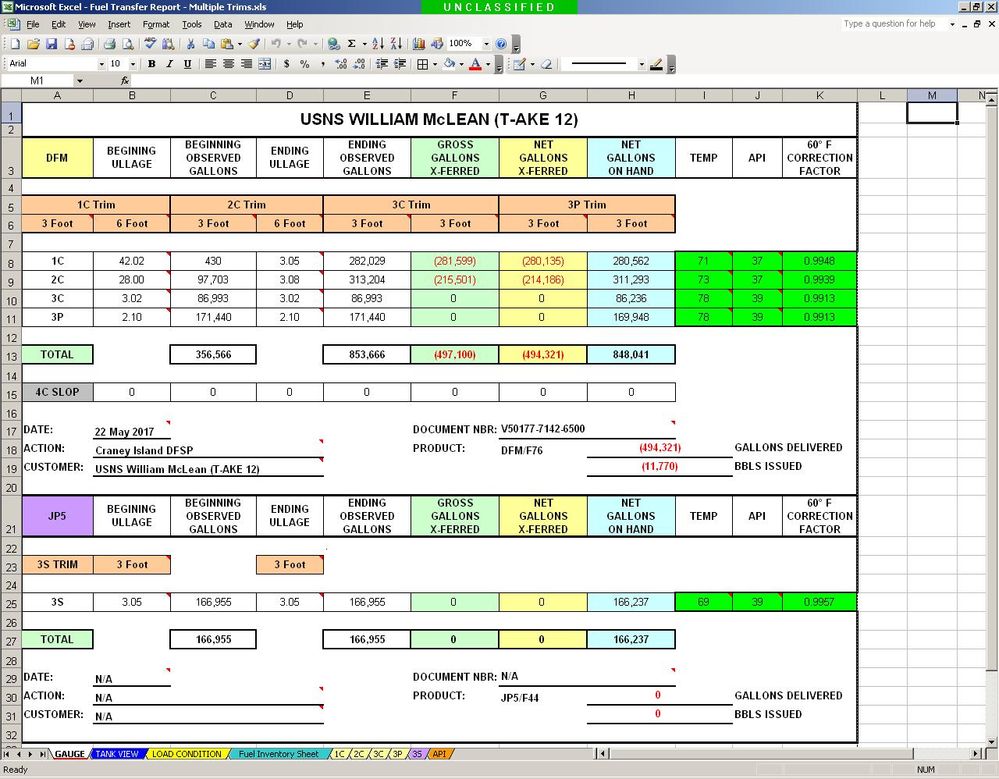
Task: Decrease decimal places icon
Action: coord(359,64)
